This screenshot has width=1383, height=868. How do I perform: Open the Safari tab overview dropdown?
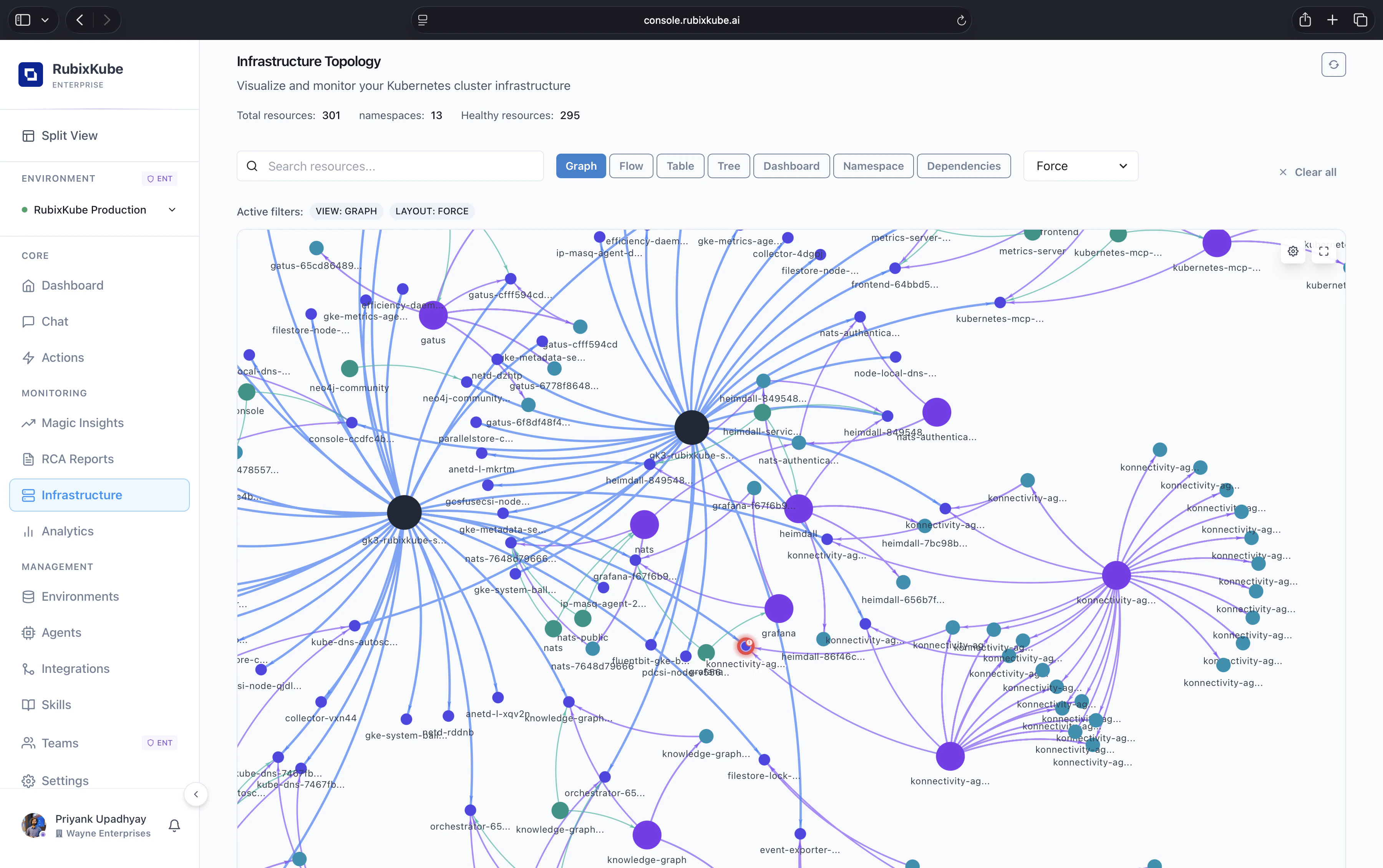45,20
